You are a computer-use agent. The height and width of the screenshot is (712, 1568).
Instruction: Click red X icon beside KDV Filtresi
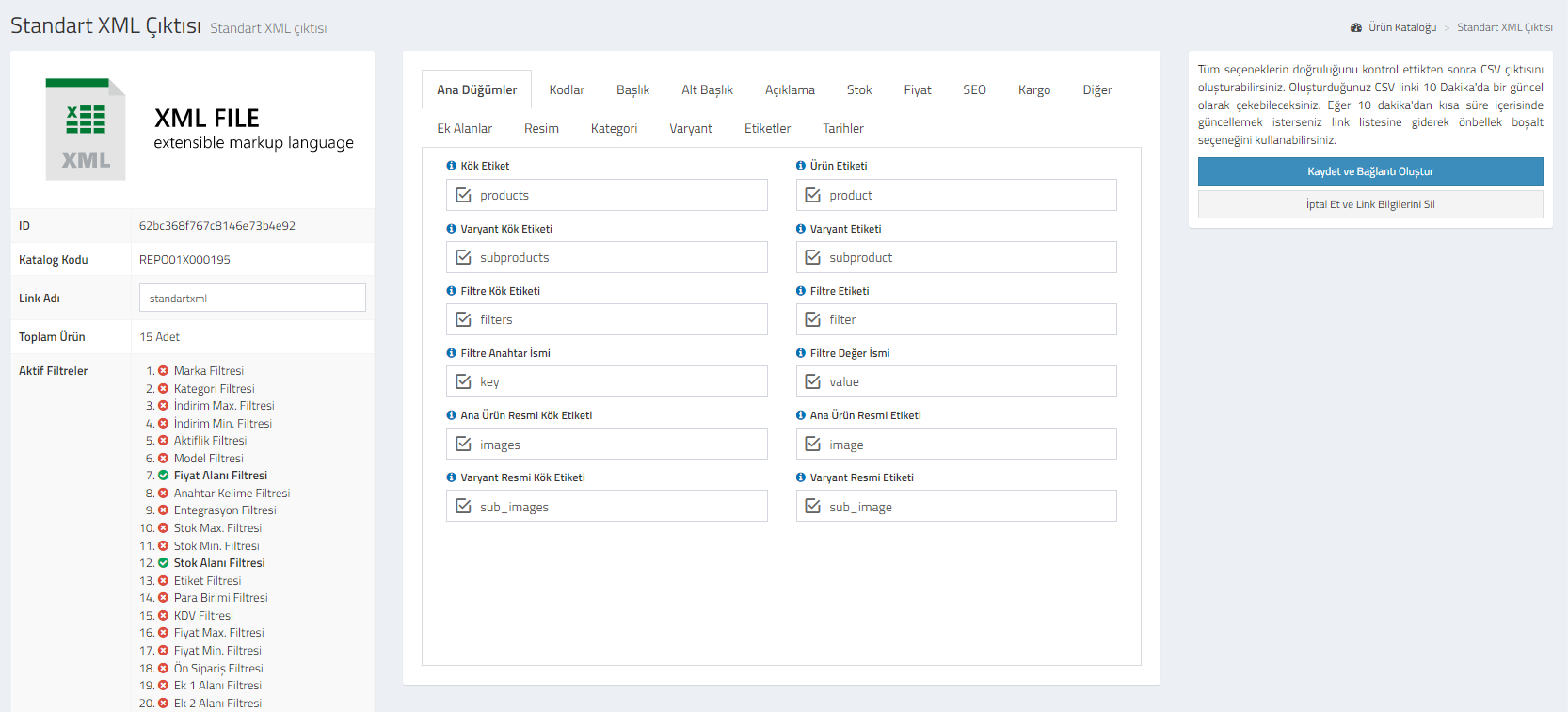pyautogui.click(x=163, y=616)
